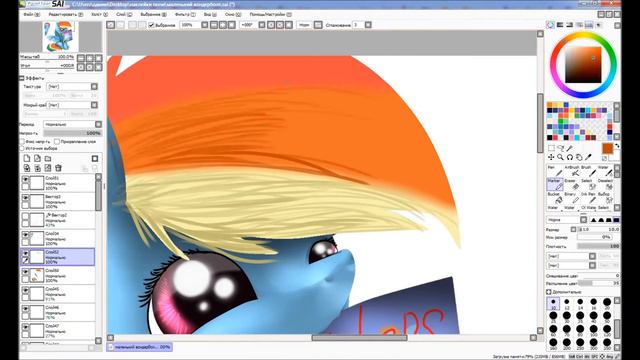This screenshot has height=360, width=640.
Task: Activate the move layer tool
Action: tap(551, 157)
